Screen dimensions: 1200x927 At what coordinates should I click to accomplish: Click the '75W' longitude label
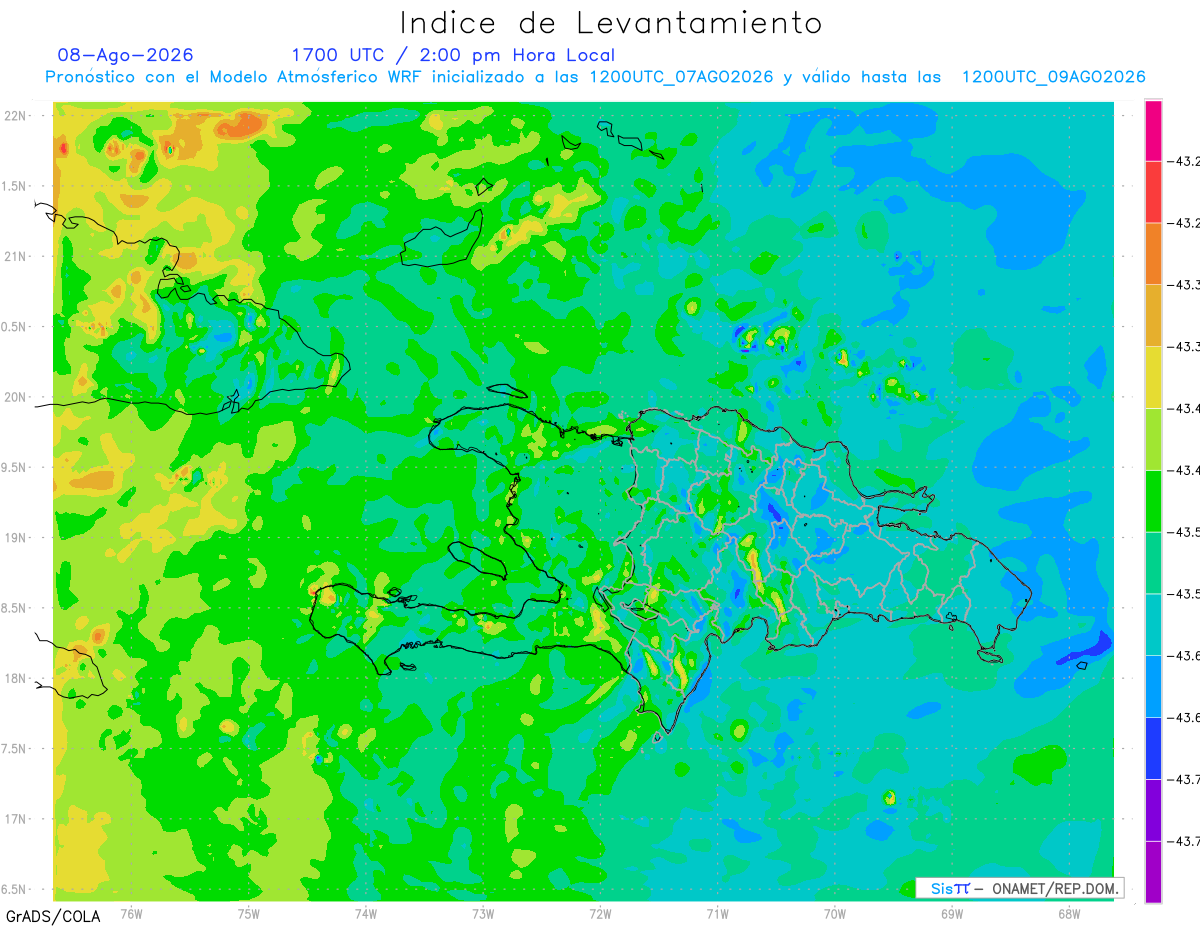[x=249, y=913]
